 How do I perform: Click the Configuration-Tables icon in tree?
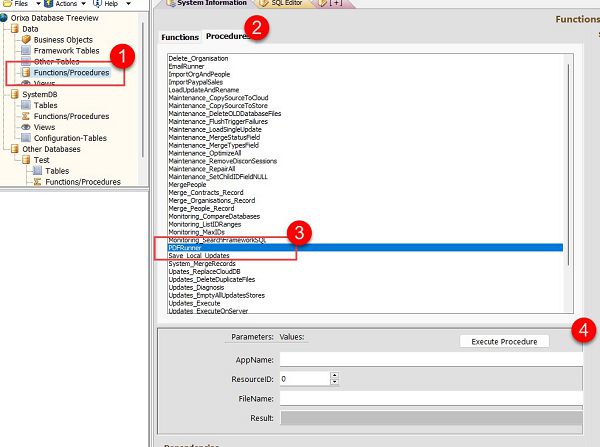(27, 138)
